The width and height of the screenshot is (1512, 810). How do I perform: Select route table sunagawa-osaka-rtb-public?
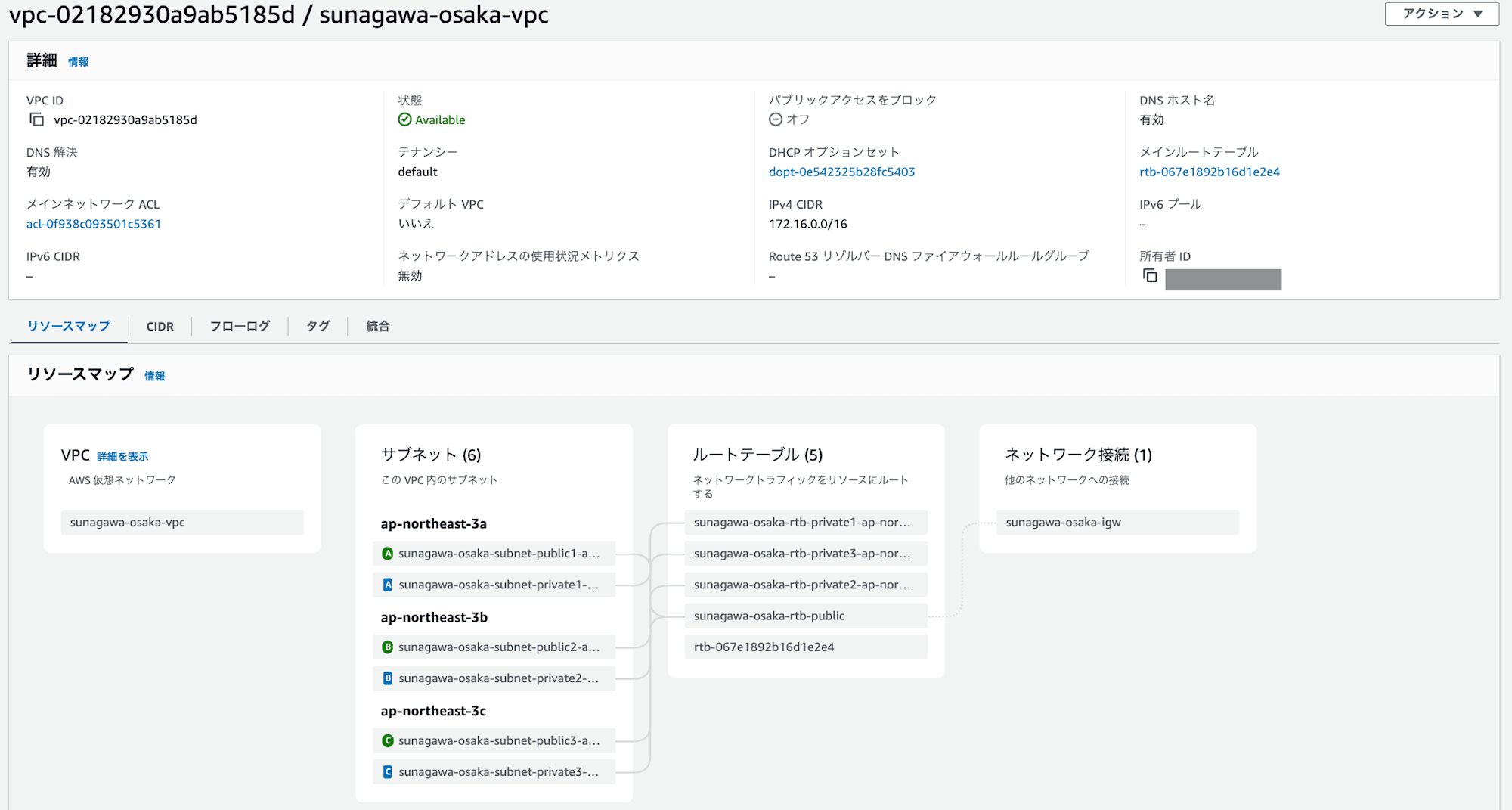pyautogui.click(x=806, y=616)
